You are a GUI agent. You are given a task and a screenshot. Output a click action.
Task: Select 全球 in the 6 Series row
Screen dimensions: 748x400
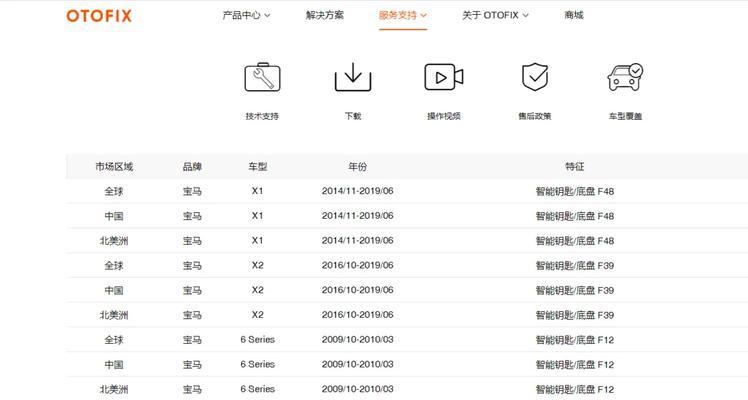[114, 340]
